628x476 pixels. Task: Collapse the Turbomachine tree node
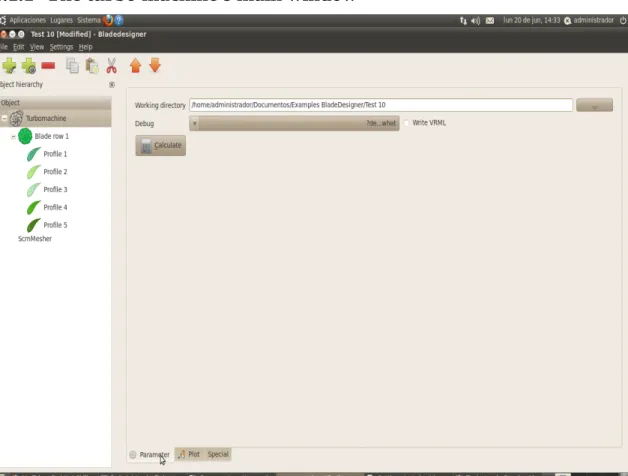(x=4, y=118)
